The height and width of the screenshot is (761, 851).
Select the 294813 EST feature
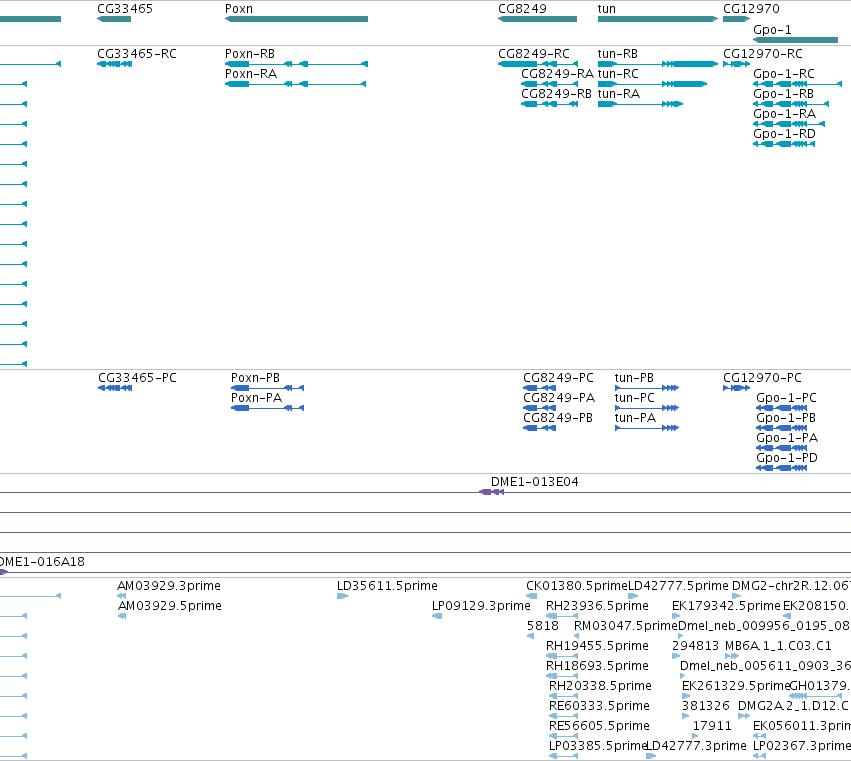pyautogui.click(x=676, y=656)
